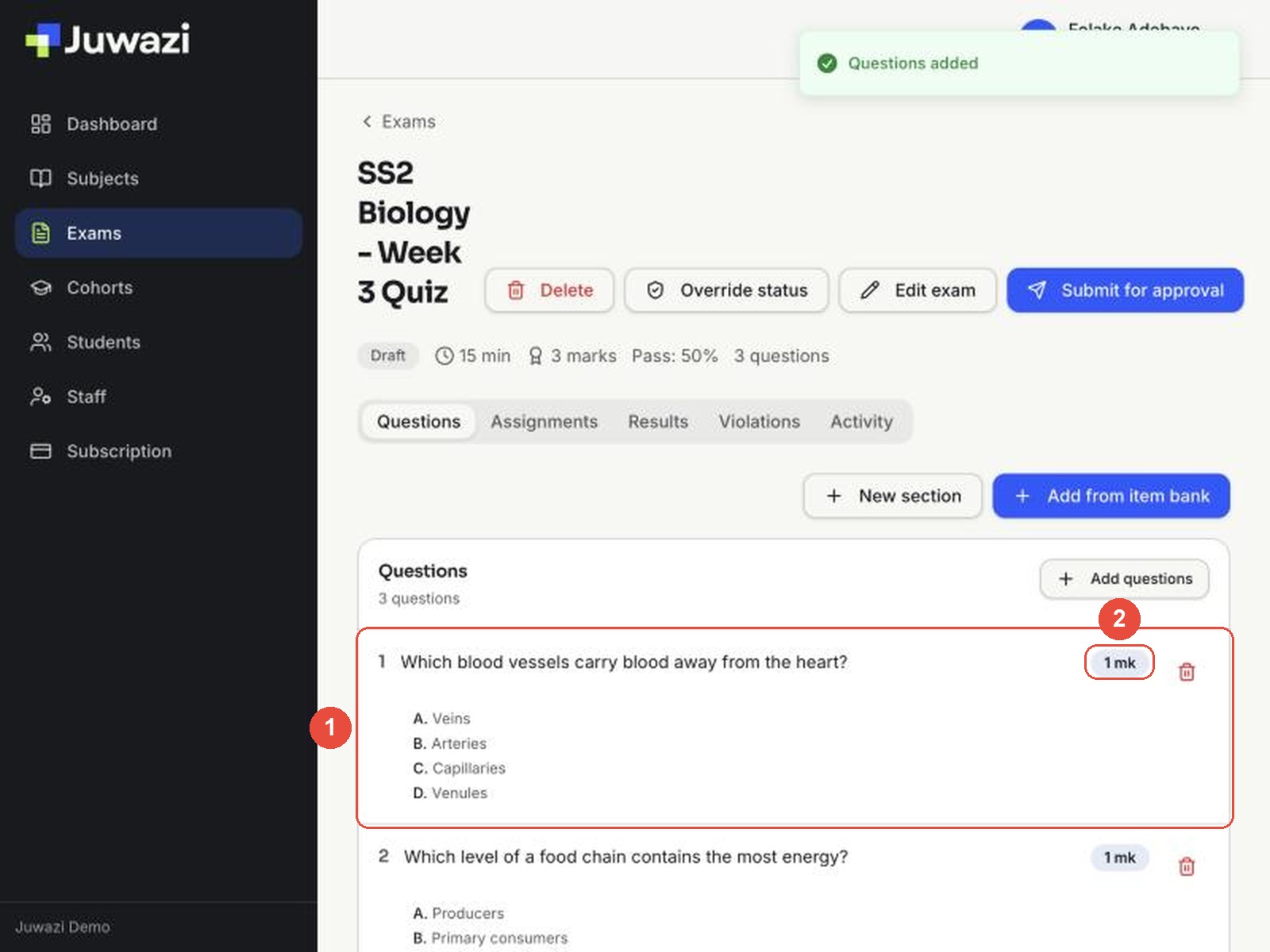Click the Juwazi logo
This screenshot has height=952, width=1270.
pyautogui.click(x=108, y=40)
